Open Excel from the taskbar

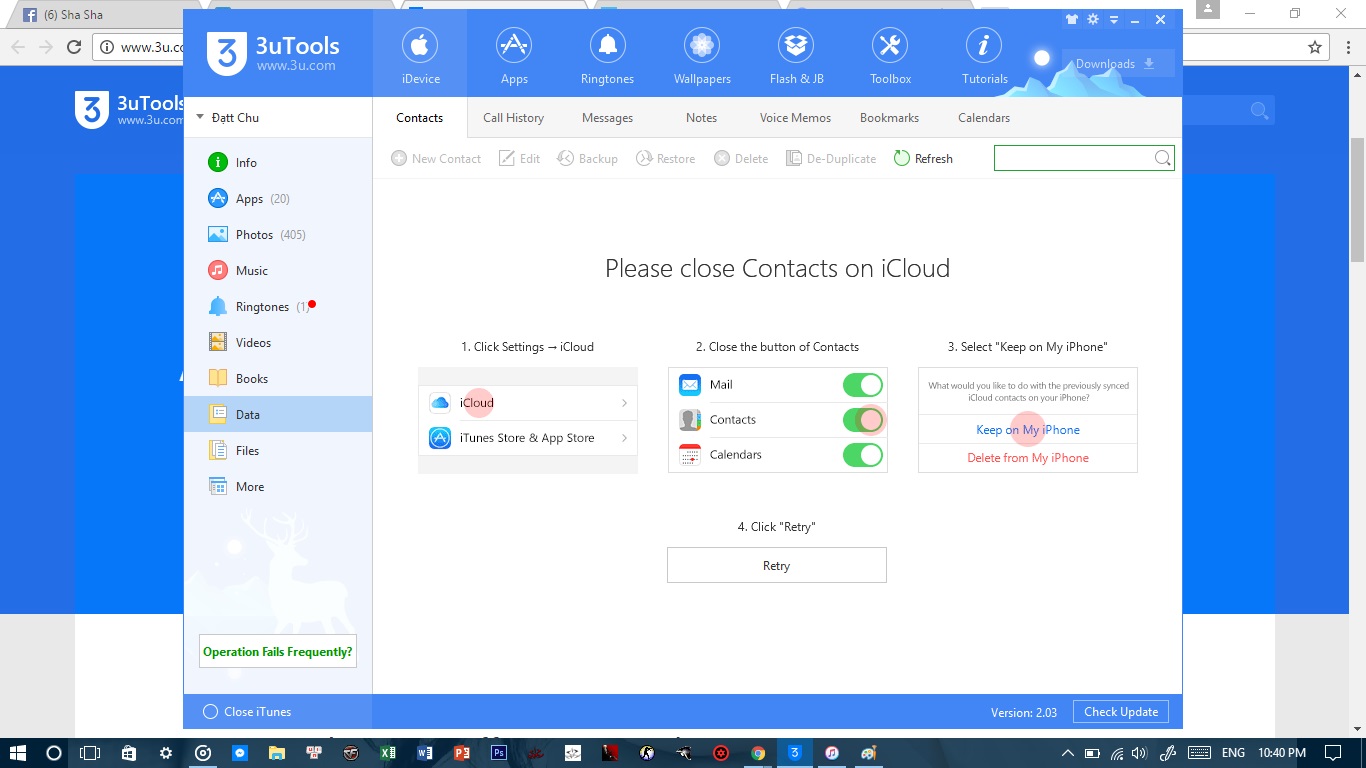(x=388, y=753)
